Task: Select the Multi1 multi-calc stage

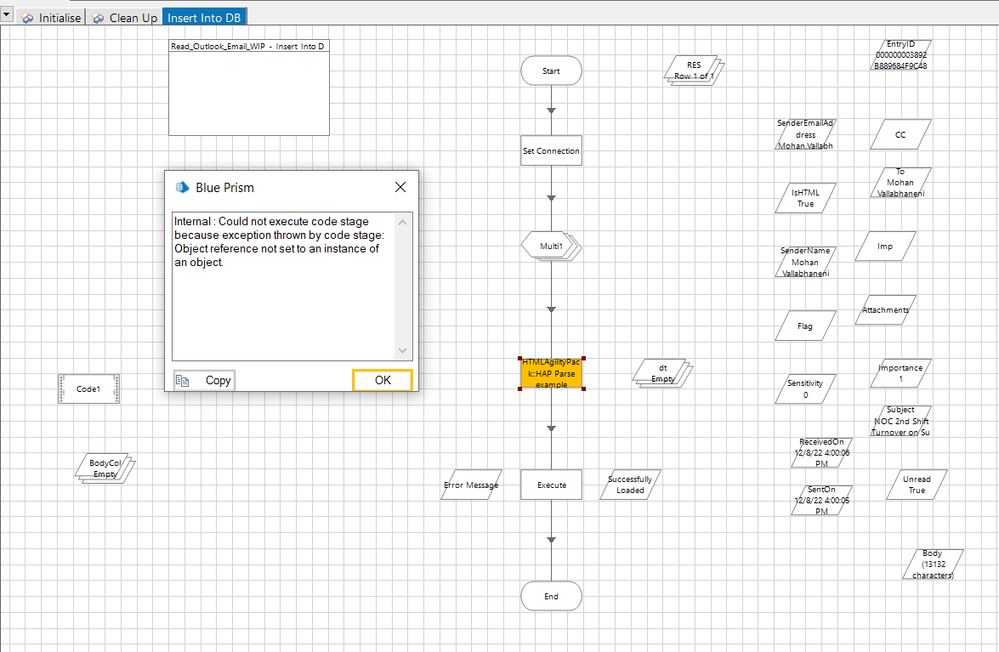Action: (551, 246)
